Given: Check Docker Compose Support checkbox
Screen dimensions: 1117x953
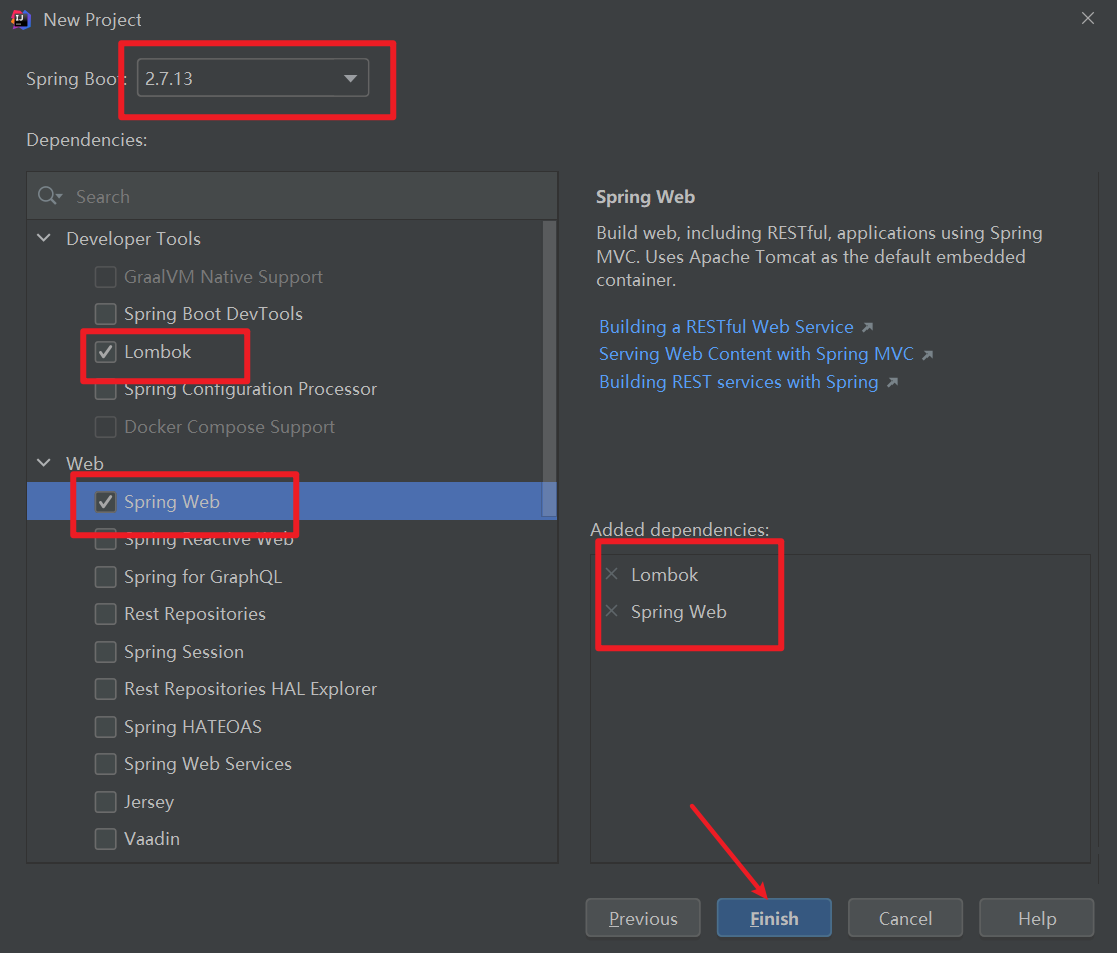Looking at the screenshot, I should pyautogui.click(x=105, y=427).
